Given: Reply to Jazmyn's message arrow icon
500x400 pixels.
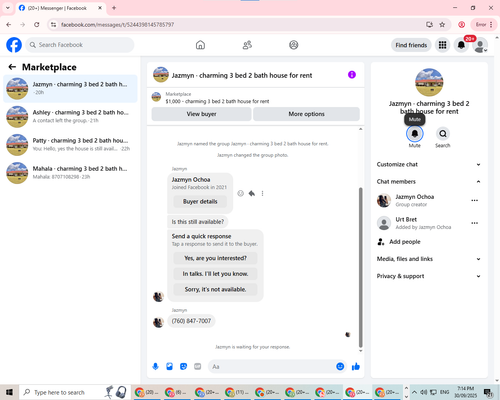Looking at the screenshot, I should coord(252,193).
